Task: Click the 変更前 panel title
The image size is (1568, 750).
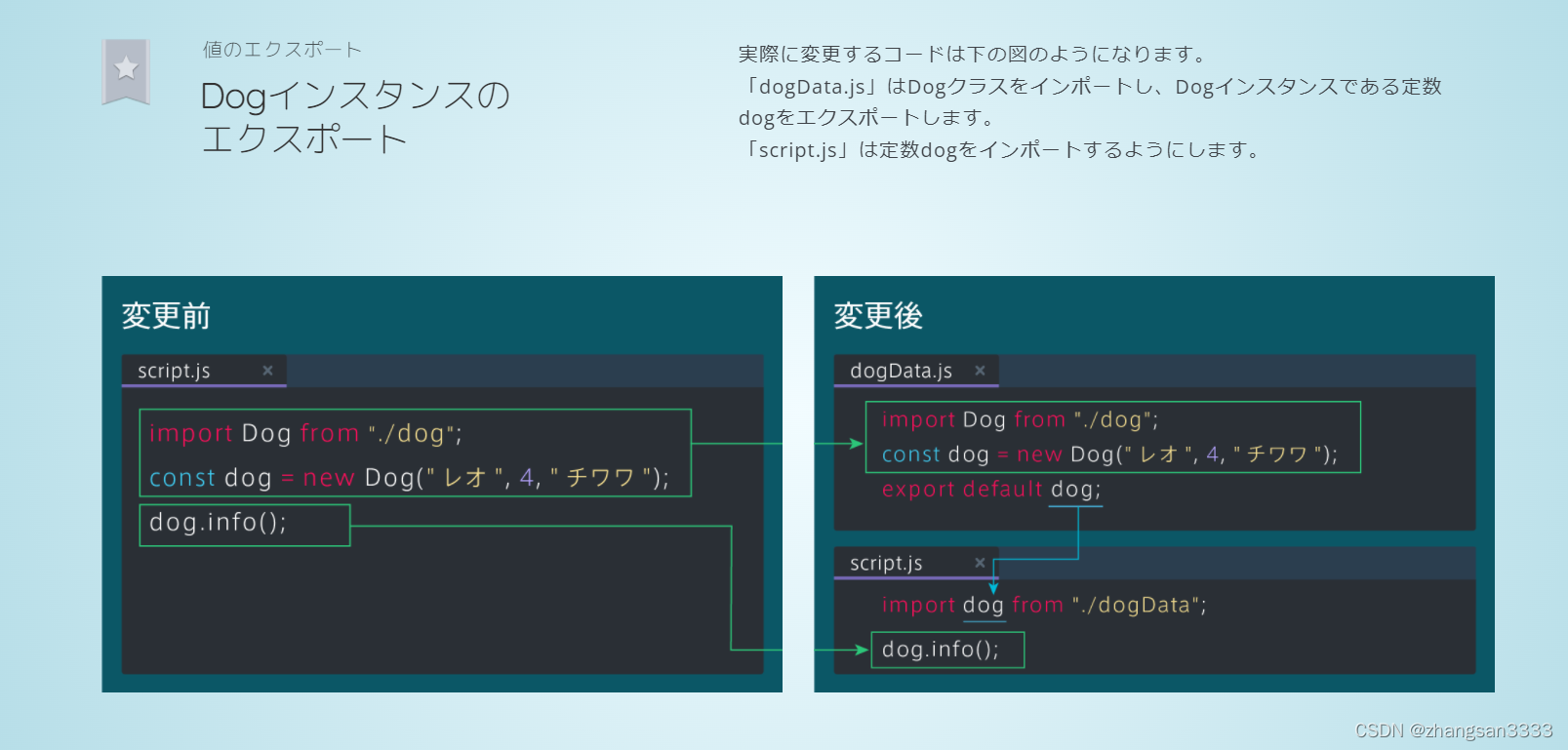Action: coord(166,316)
